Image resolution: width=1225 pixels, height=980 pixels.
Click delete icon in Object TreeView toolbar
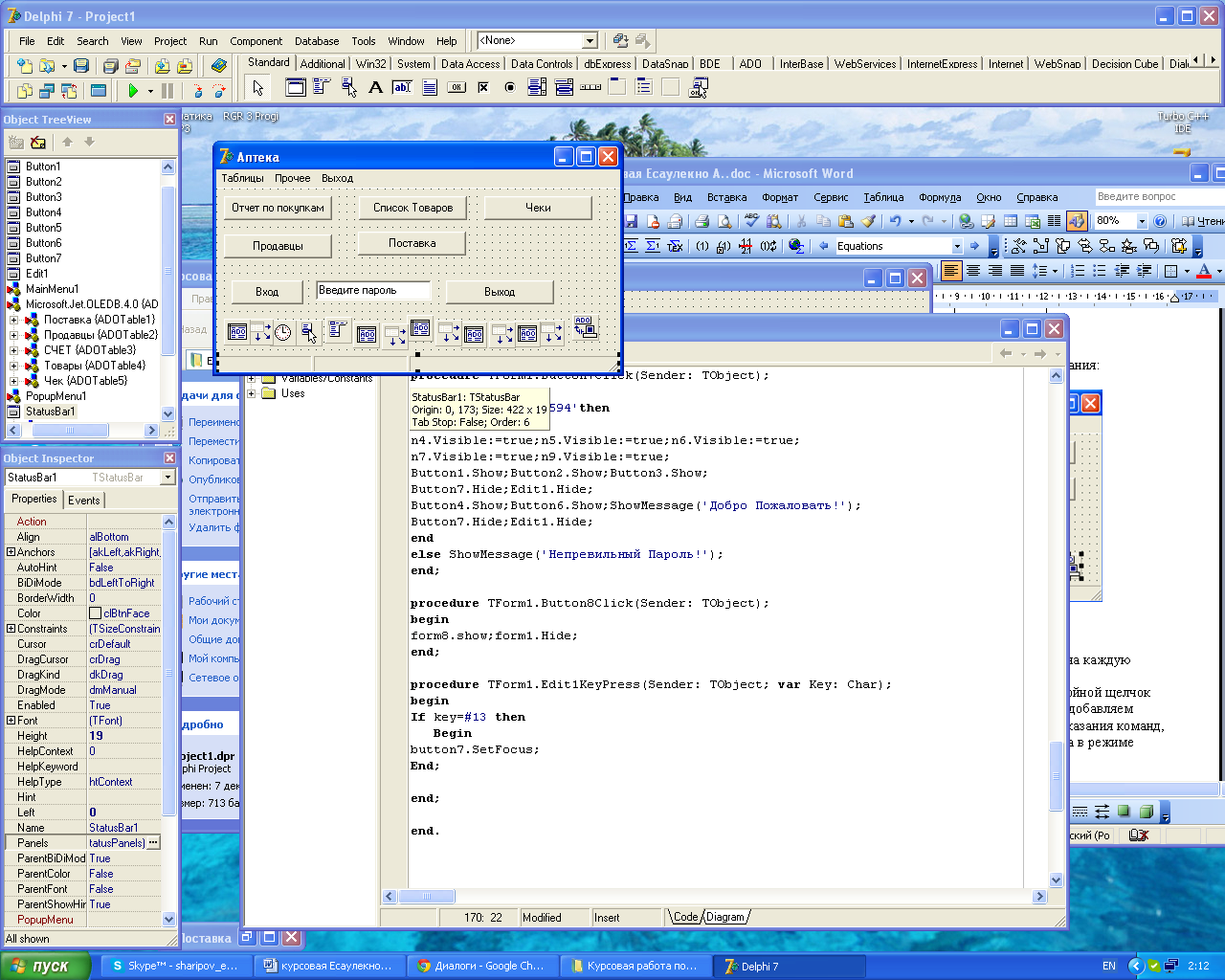(38, 142)
